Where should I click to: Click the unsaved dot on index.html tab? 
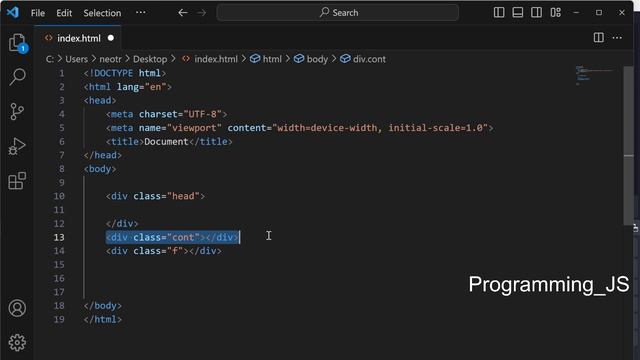click(x=111, y=38)
